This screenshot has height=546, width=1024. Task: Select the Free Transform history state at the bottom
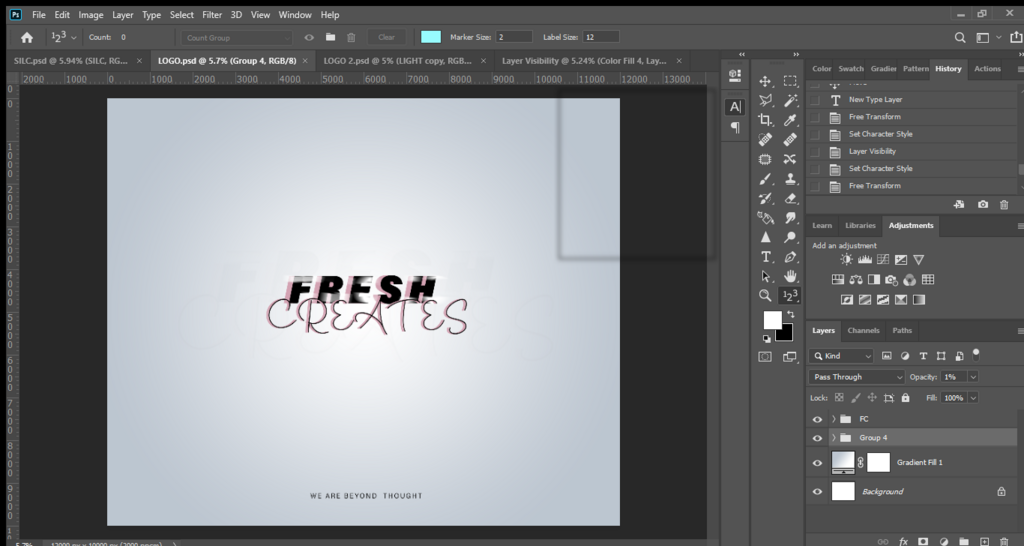pos(874,186)
